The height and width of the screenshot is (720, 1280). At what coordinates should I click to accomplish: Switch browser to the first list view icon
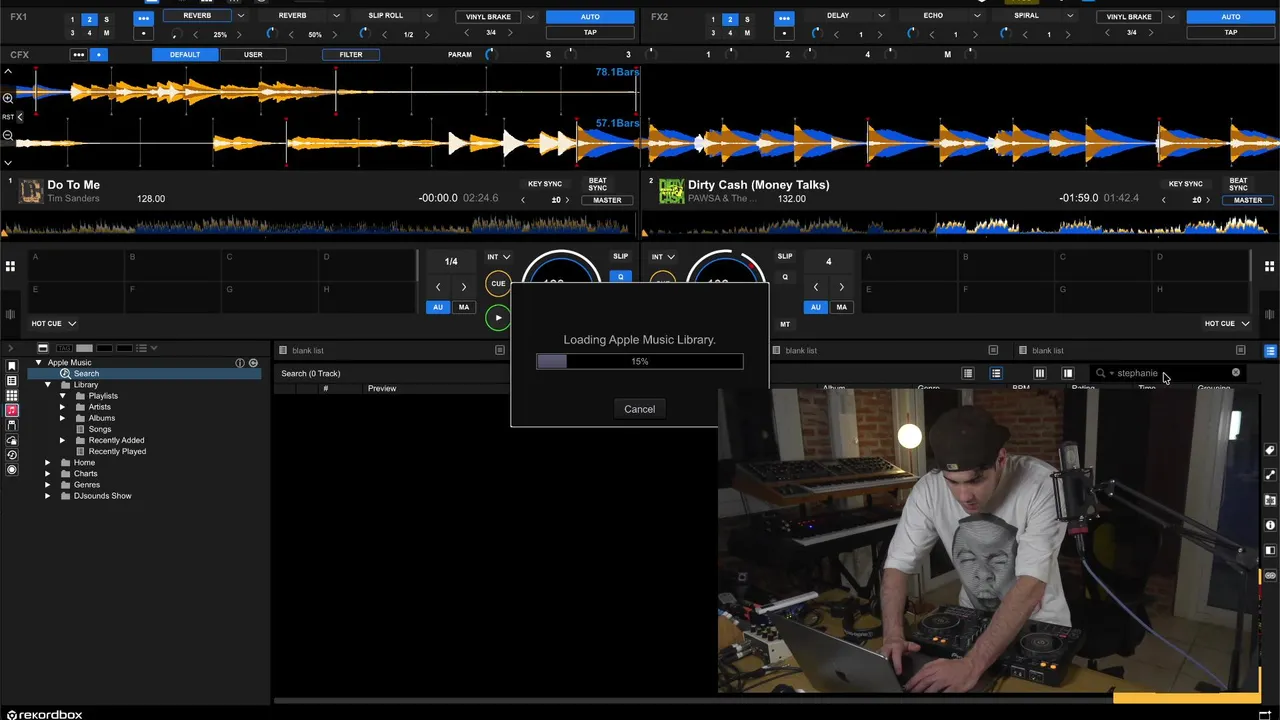(968, 374)
